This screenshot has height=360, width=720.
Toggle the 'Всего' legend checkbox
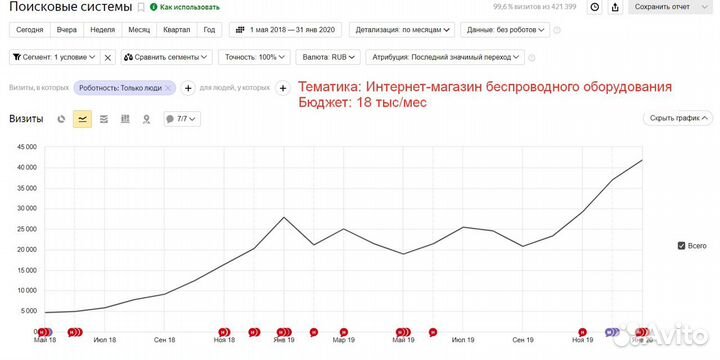(681, 246)
